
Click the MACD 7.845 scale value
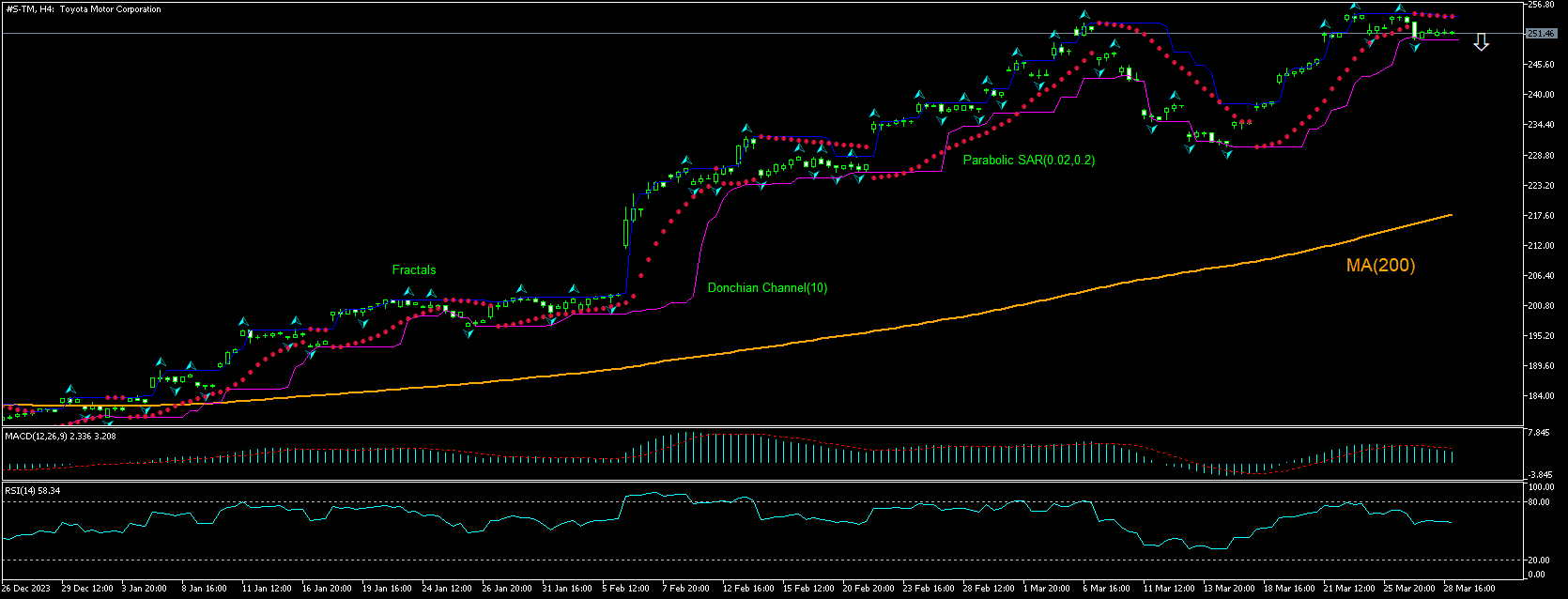[1539, 433]
